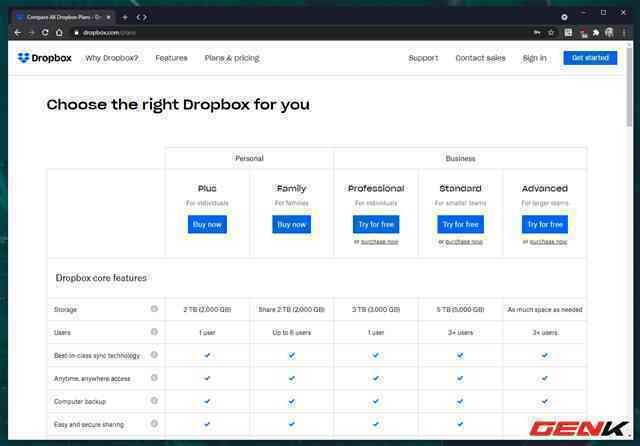The image size is (640, 446).
Task: Click the Standard plan heading
Action: [460, 189]
